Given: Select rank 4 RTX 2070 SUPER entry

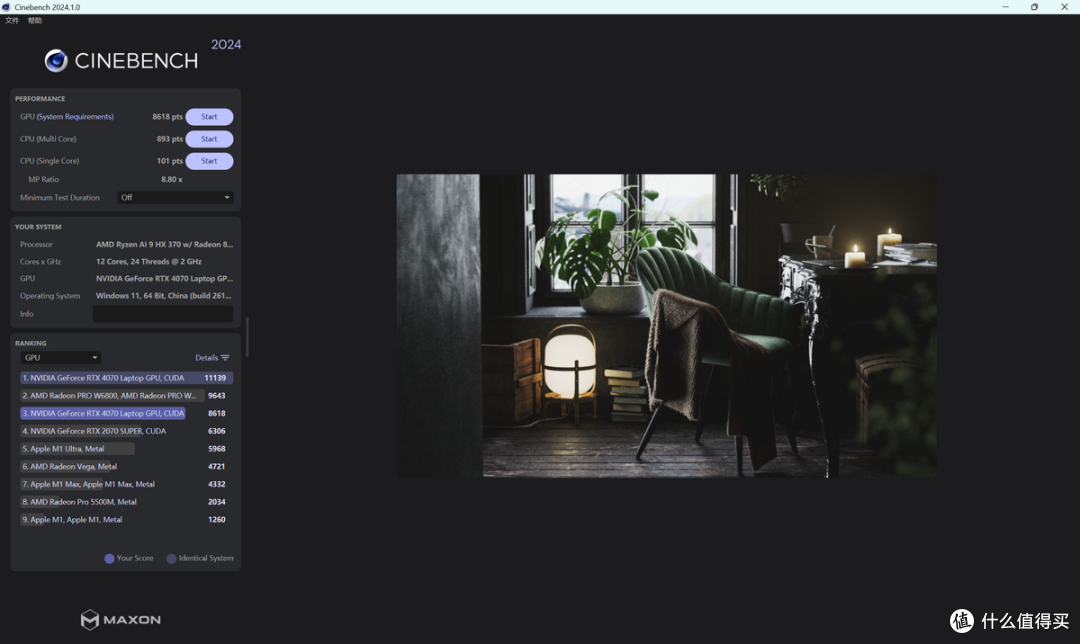Looking at the screenshot, I should [126, 431].
